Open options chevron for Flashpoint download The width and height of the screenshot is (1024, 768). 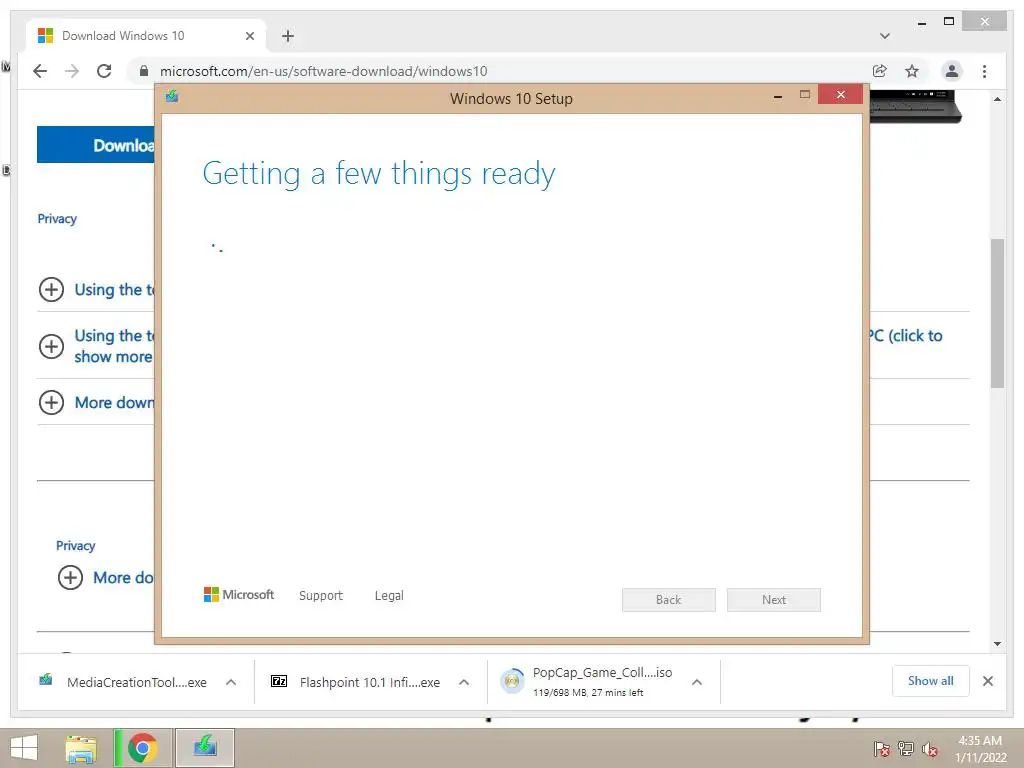click(x=464, y=682)
